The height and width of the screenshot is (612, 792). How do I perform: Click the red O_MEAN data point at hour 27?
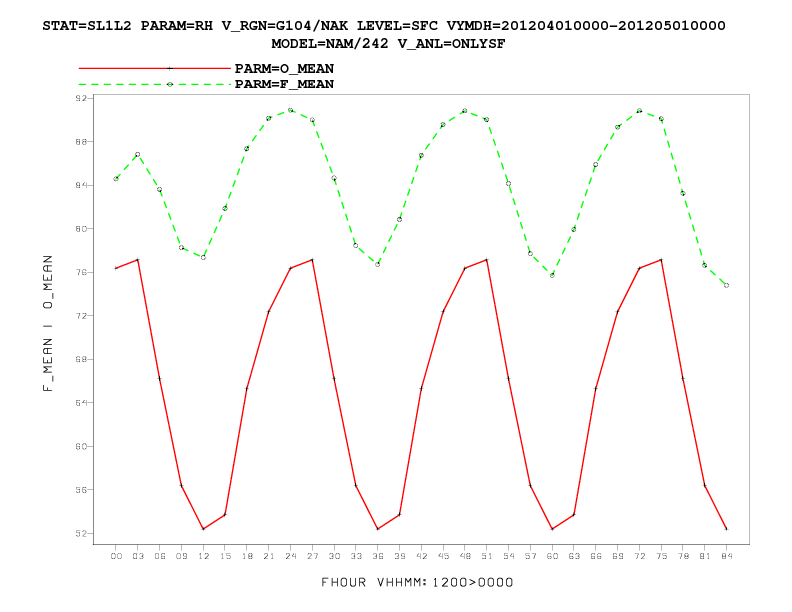point(312,260)
